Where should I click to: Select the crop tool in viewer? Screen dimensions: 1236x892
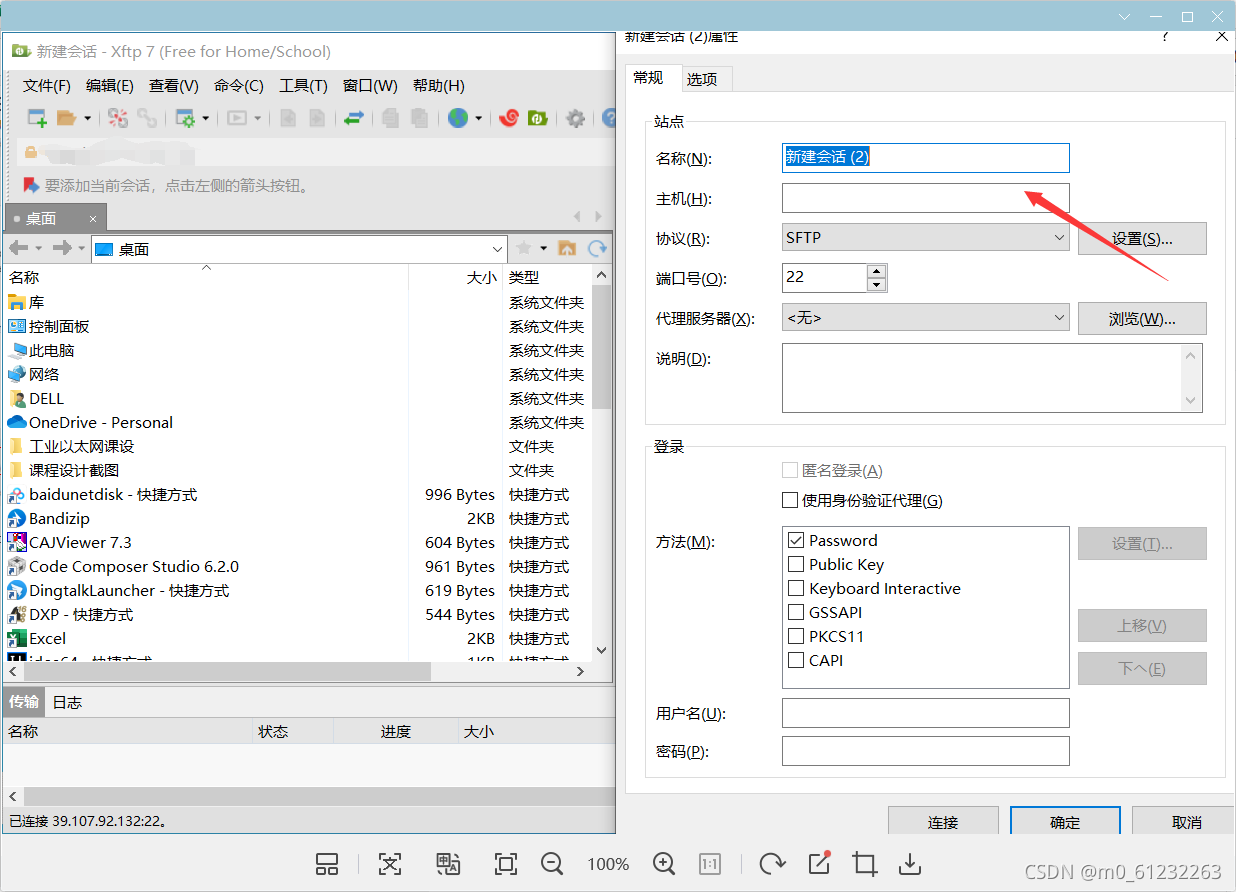click(x=864, y=864)
